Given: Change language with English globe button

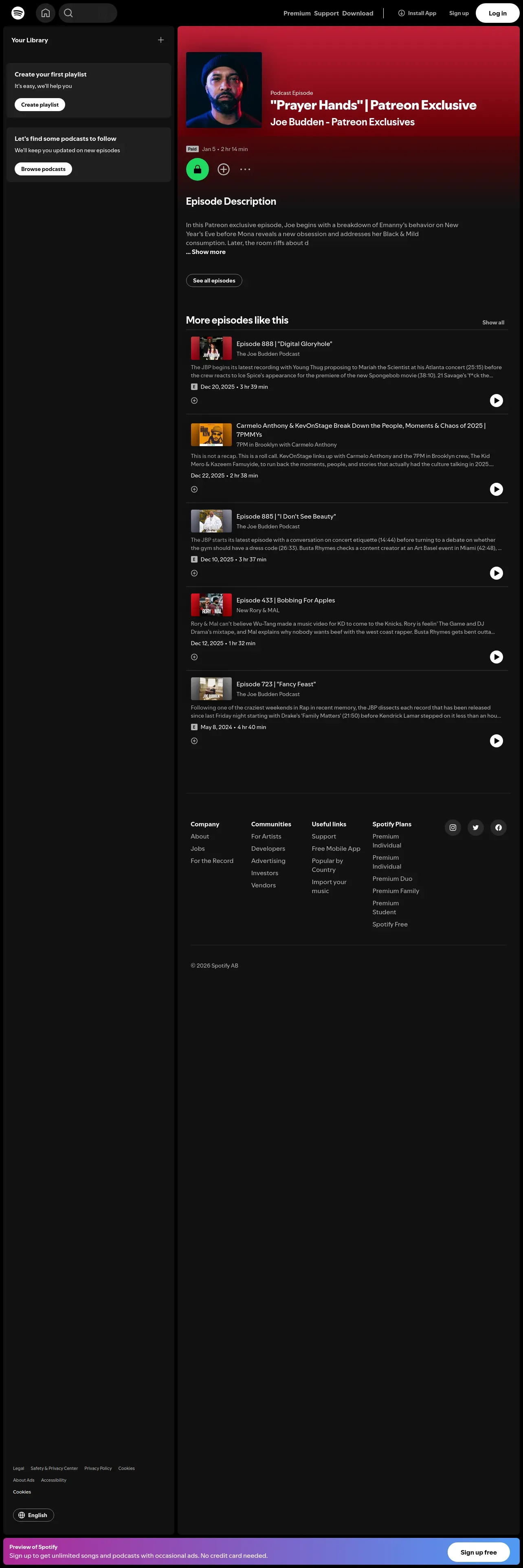Looking at the screenshot, I should (33, 1515).
